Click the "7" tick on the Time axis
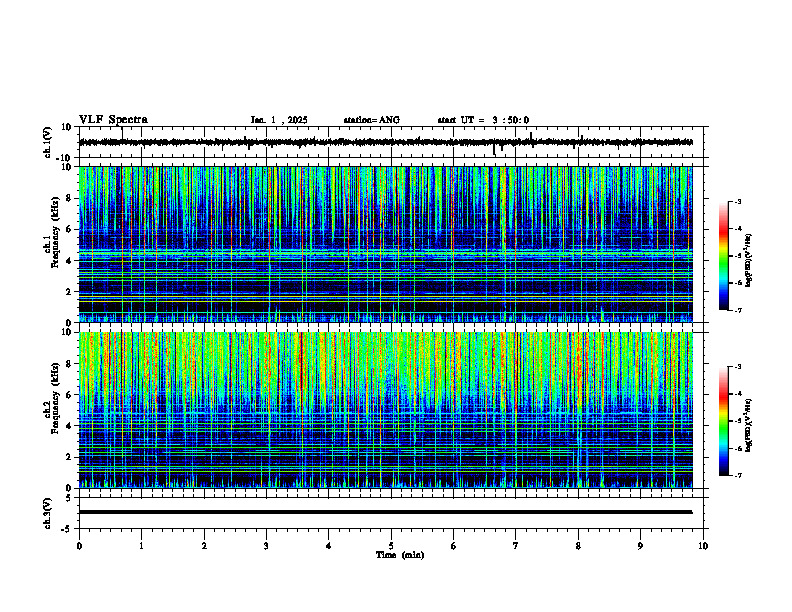This screenshot has height=612, width=792. pyautogui.click(x=516, y=546)
